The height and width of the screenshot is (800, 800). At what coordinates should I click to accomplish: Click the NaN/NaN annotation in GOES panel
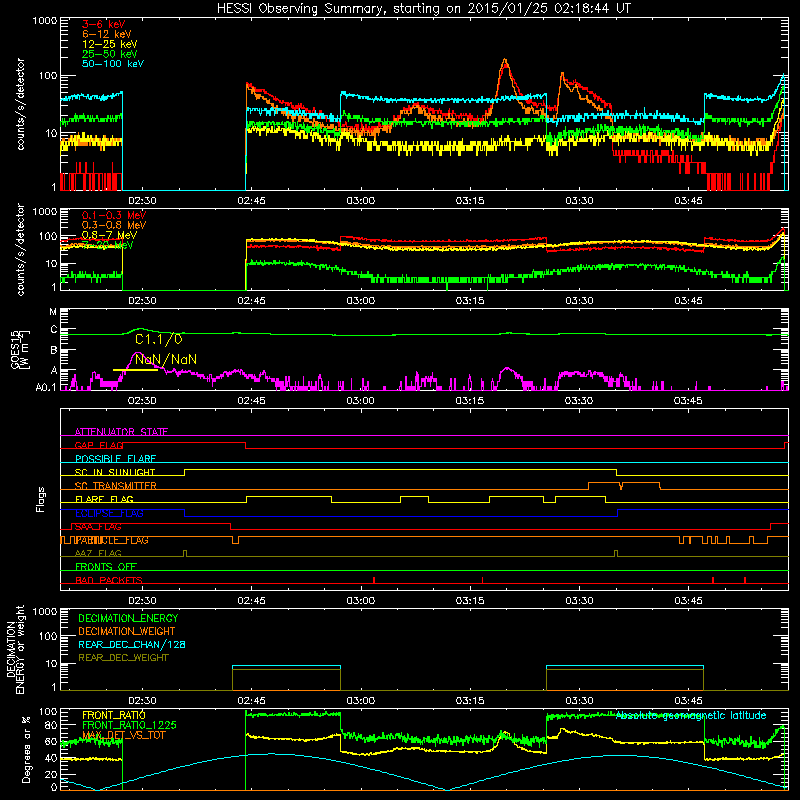click(166, 359)
